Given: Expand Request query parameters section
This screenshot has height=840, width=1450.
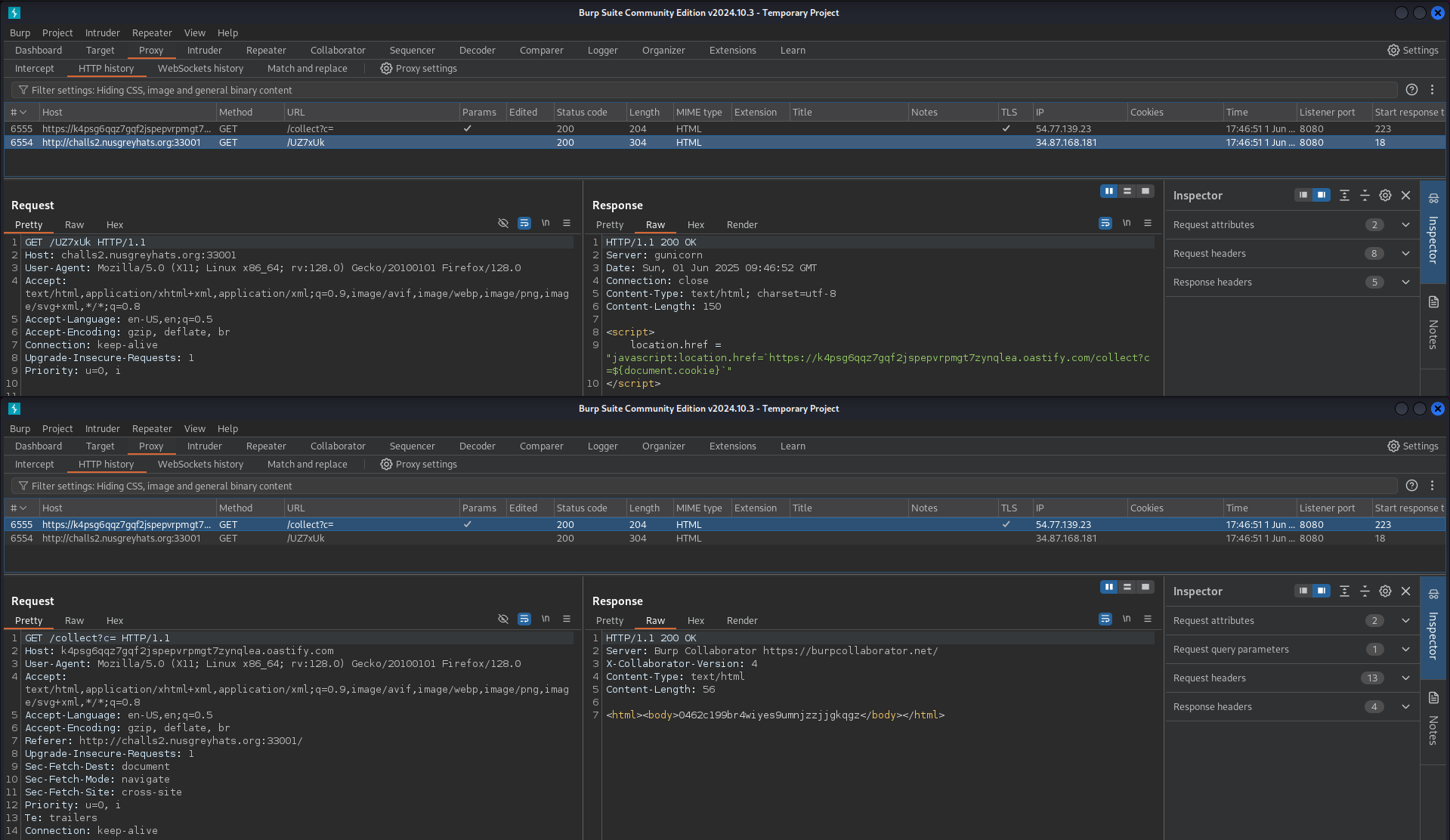Looking at the screenshot, I should (x=1291, y=649).
